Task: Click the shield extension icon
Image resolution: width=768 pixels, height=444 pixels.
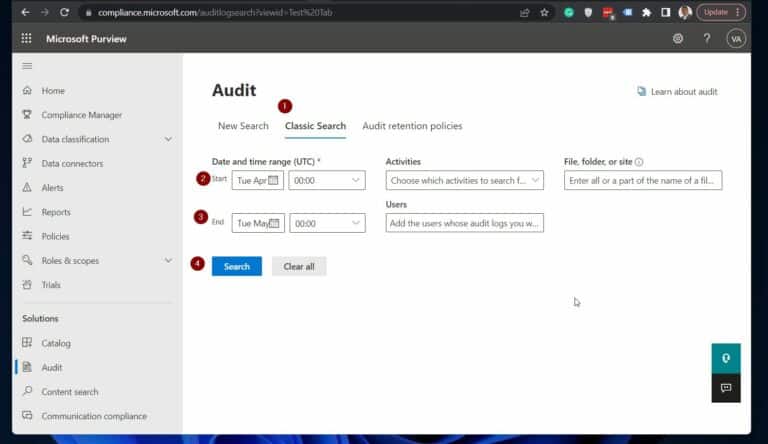Action: click(588, 13)
